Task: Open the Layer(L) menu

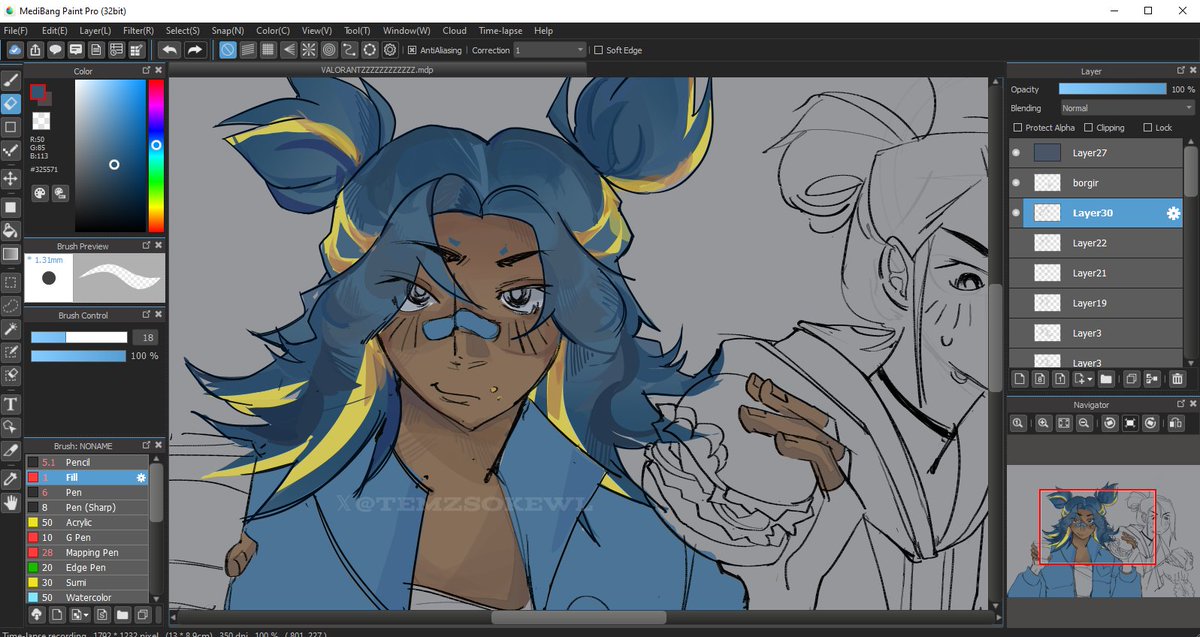Action: [x=95, y=31]
